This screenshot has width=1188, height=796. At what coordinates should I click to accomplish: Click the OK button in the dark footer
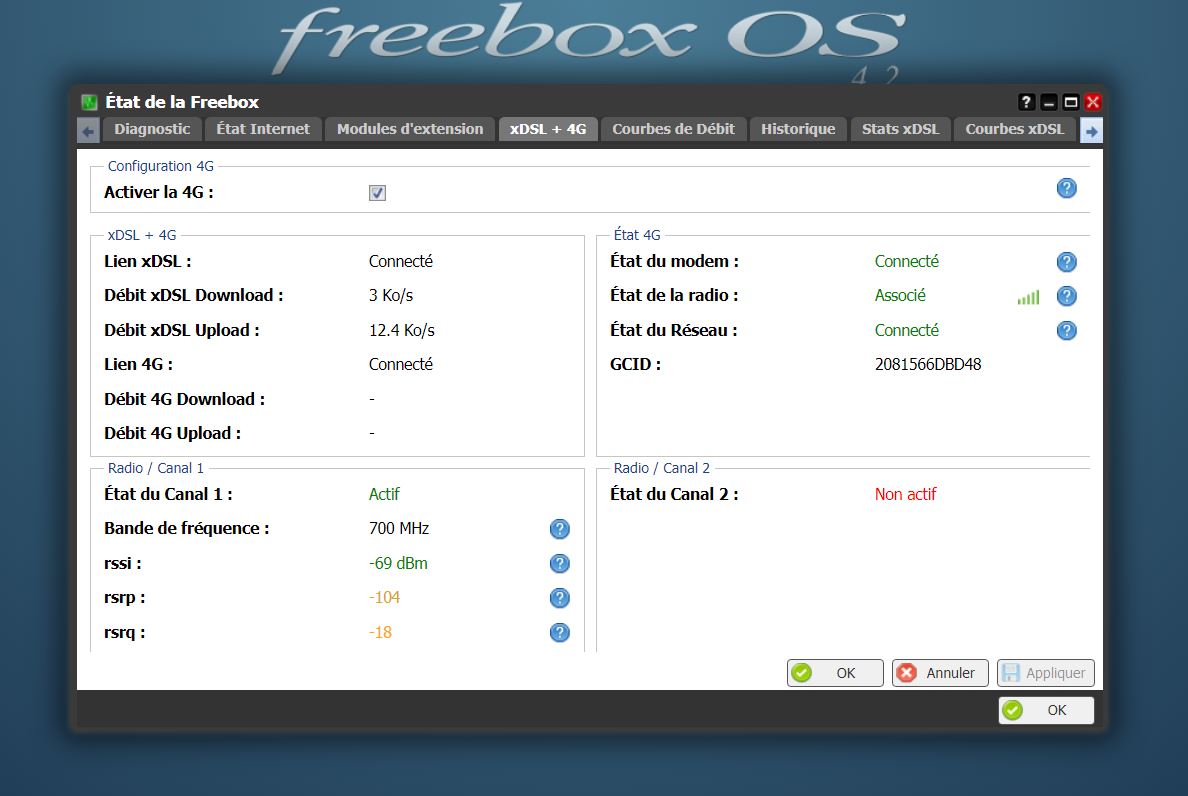(x=1046, y=710)
